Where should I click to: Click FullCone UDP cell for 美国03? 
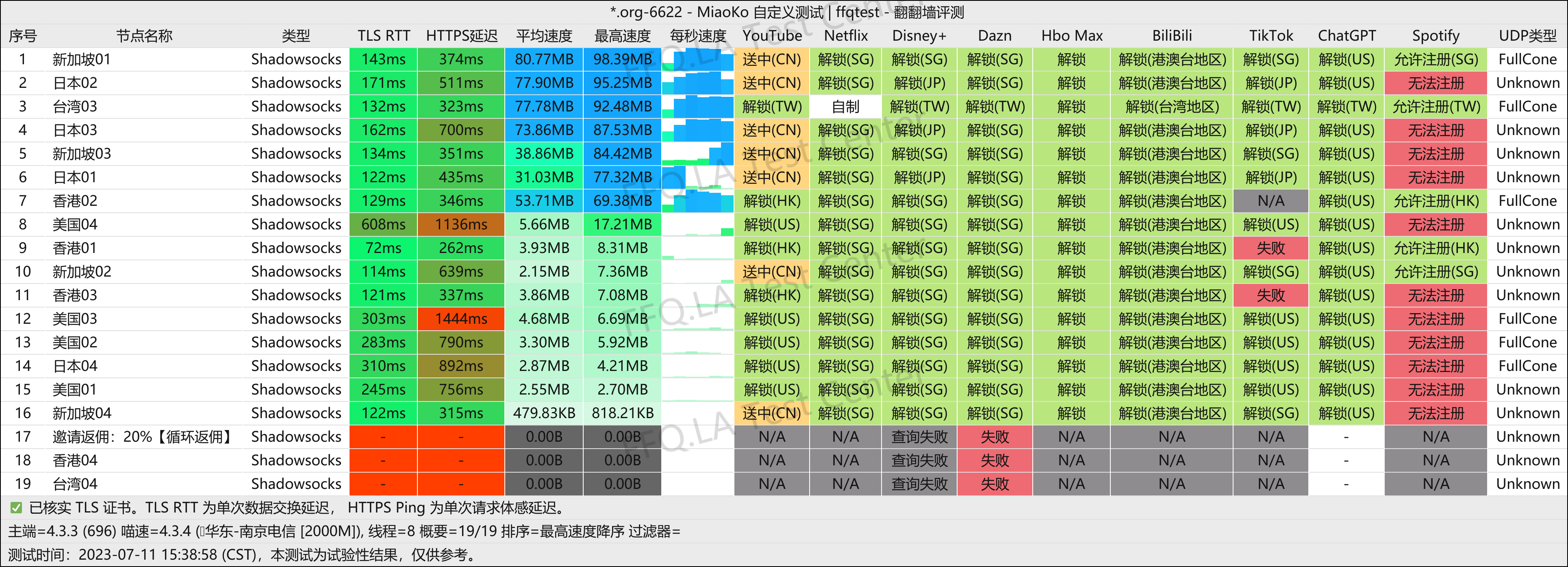1527,318
